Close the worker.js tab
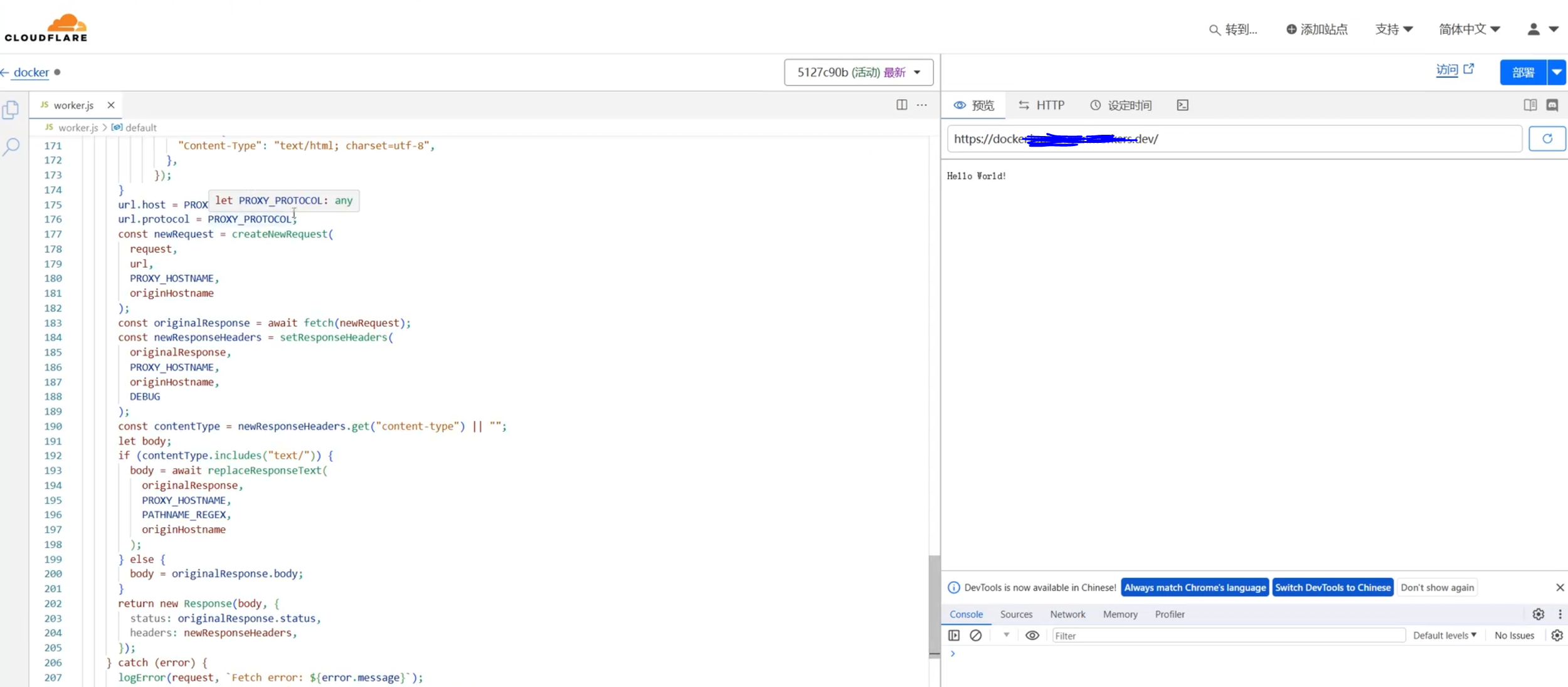This screenshot has height=687, width=1568. (111, 105)
